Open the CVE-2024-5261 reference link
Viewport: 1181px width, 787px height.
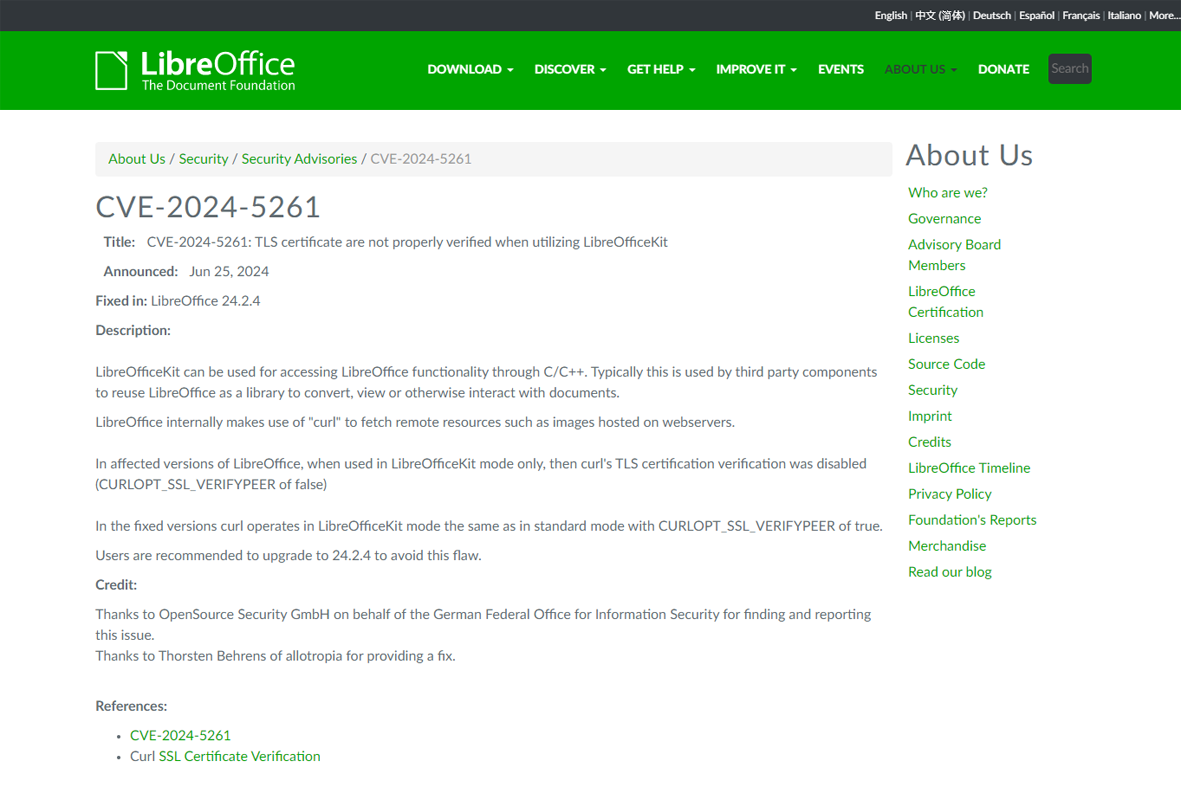tap(180, 735)
